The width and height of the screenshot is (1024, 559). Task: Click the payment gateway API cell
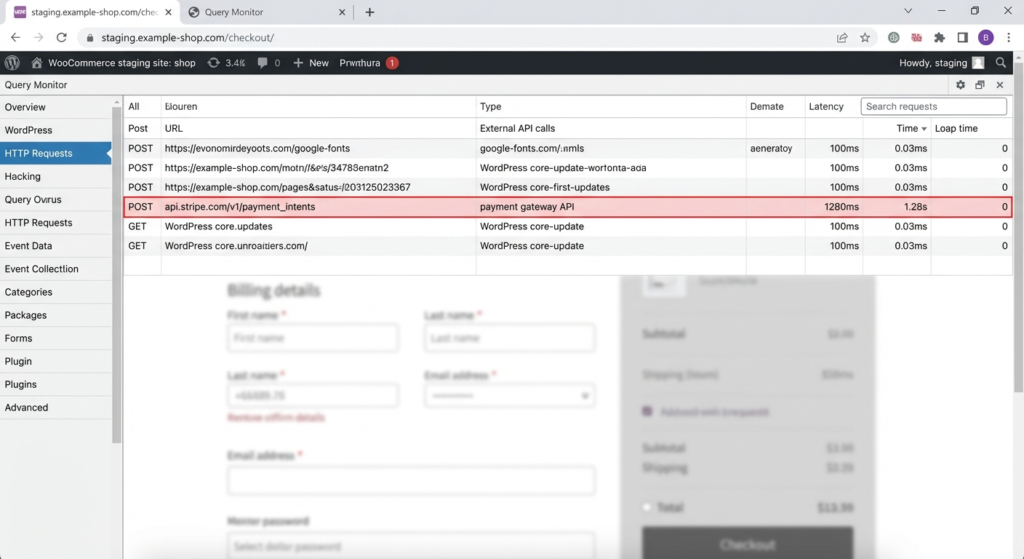[x=527, y=206]
